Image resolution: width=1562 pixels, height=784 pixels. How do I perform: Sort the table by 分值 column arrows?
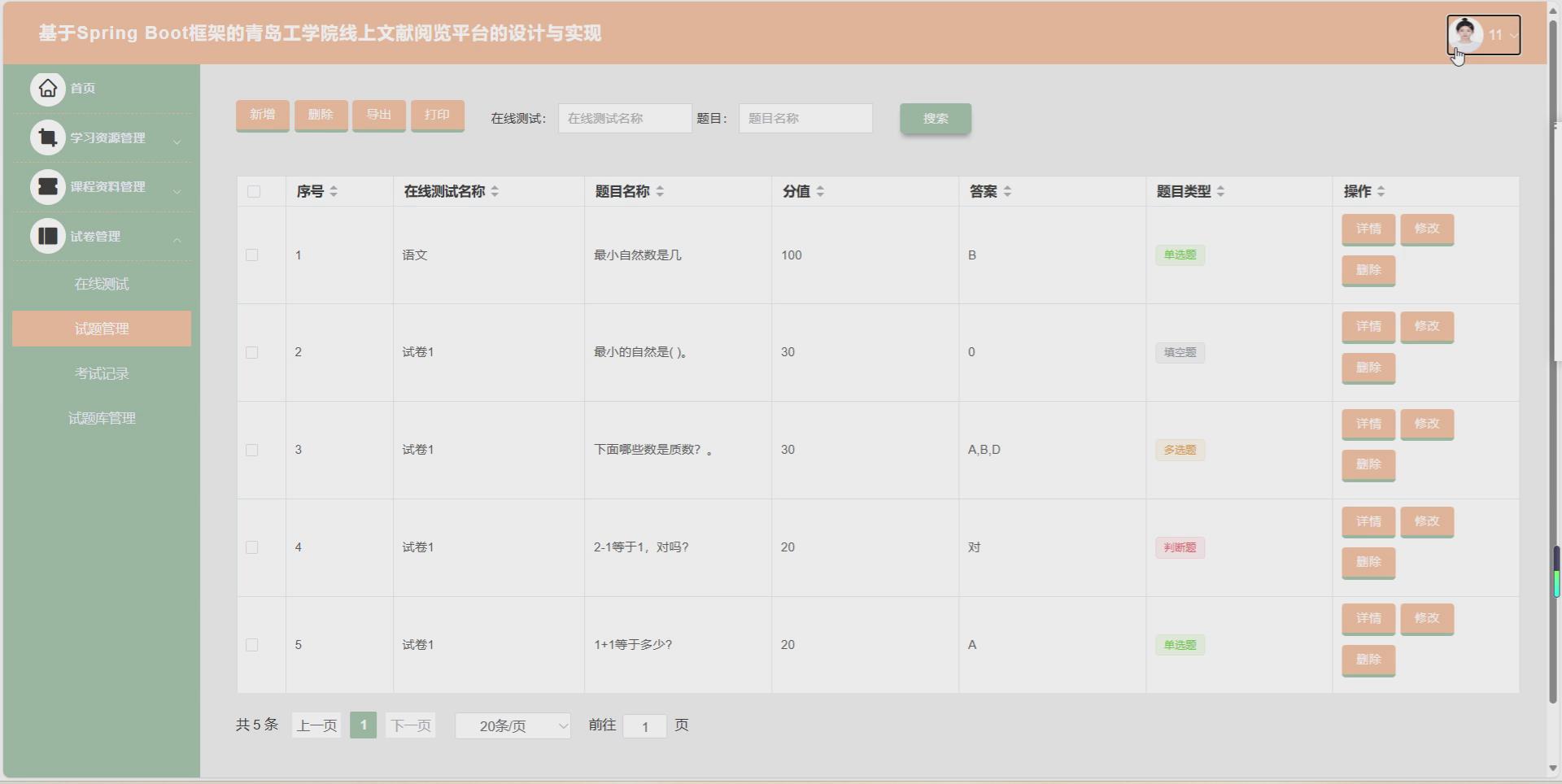[x=822, y=191]
